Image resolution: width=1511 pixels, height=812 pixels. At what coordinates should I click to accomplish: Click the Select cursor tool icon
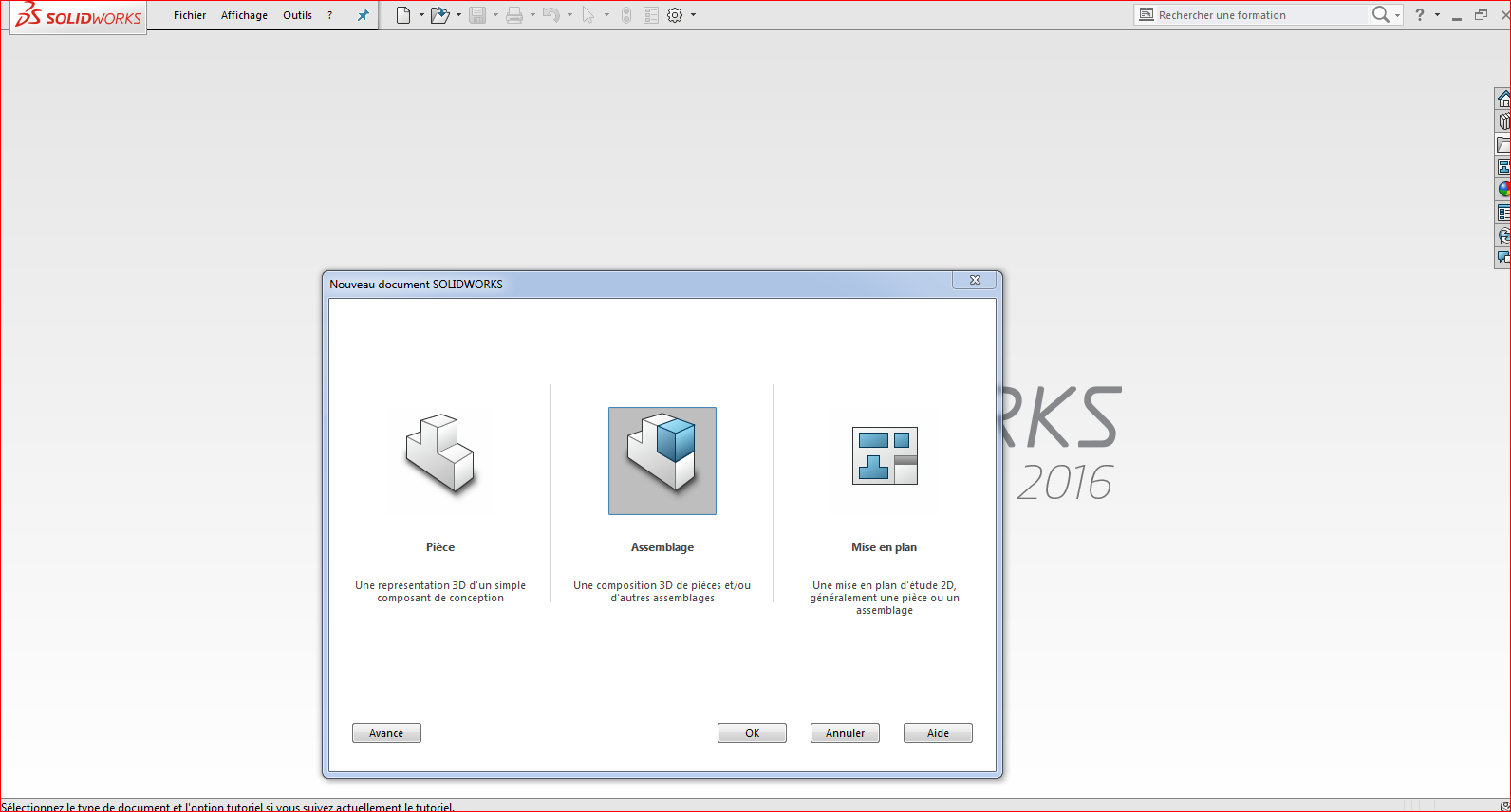pyautogui.click(x=588, y=15)
